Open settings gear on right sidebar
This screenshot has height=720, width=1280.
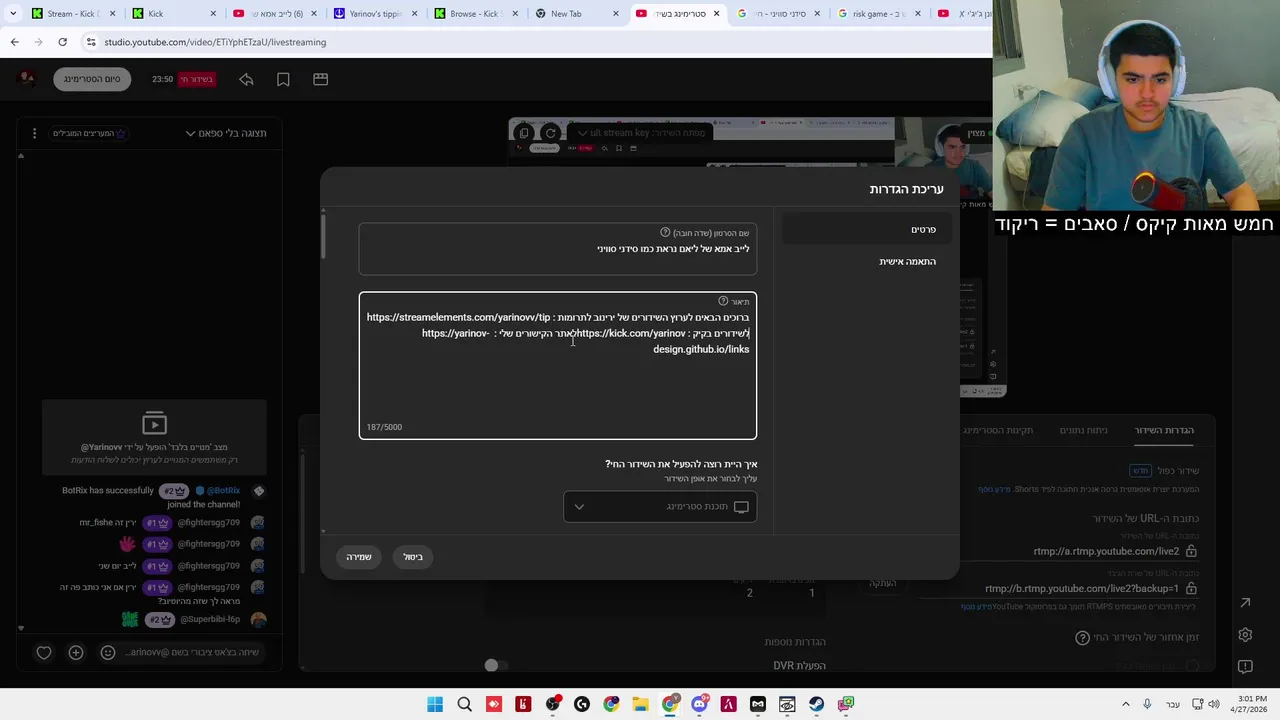point(1245,635)
